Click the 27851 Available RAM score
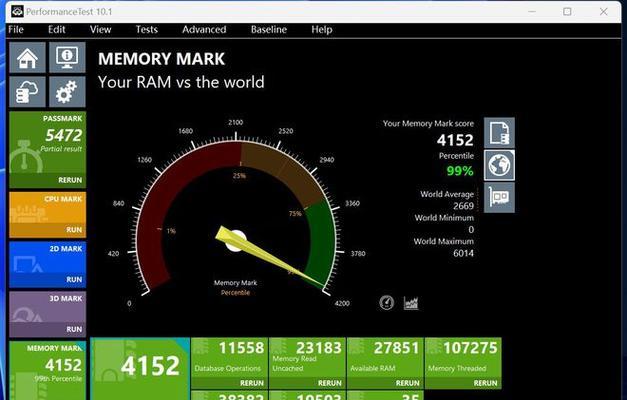This screenshot has height=400, width=627. [x=396, y=348]
